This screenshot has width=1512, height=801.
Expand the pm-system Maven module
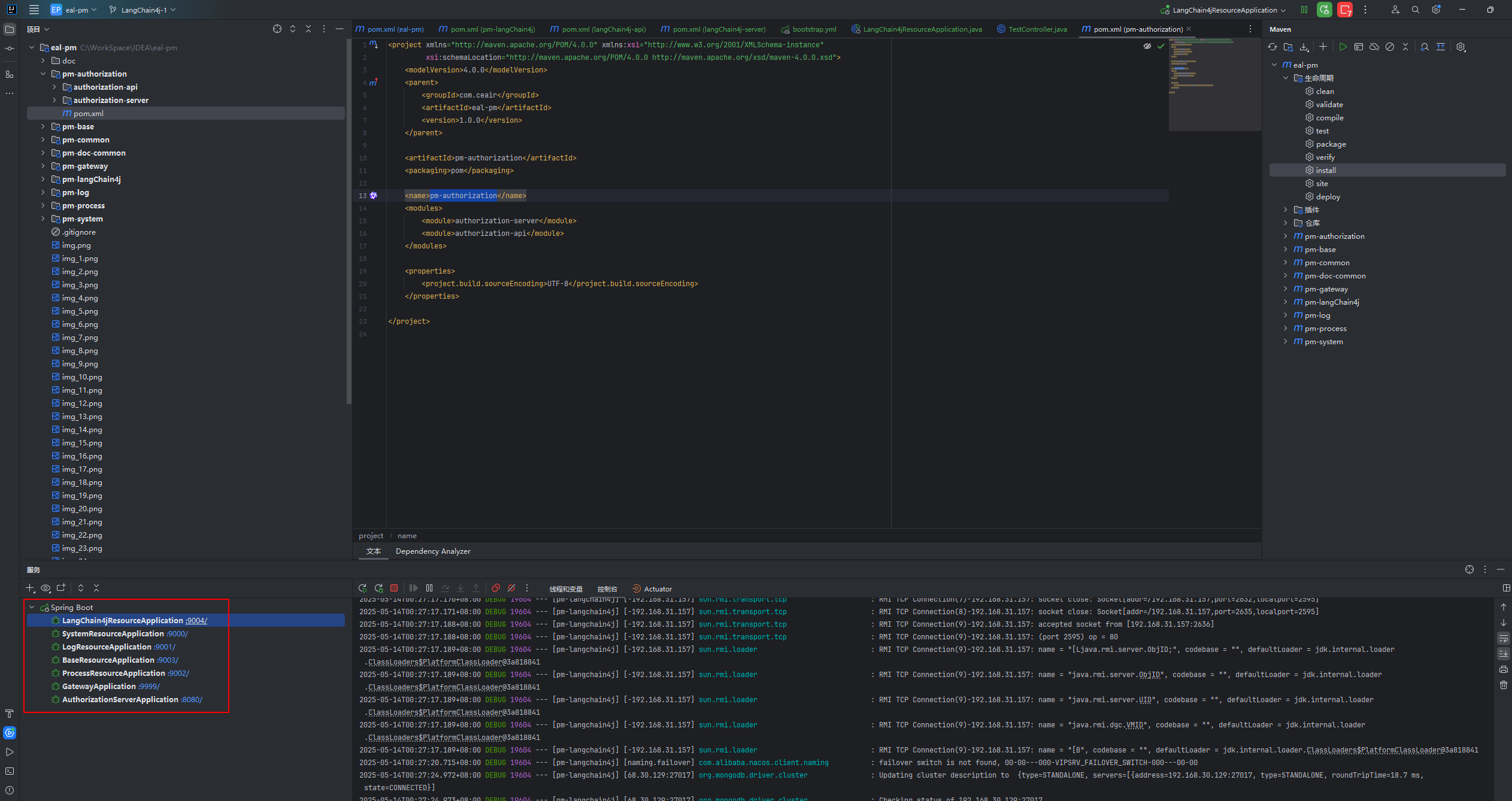[1286, 342]
